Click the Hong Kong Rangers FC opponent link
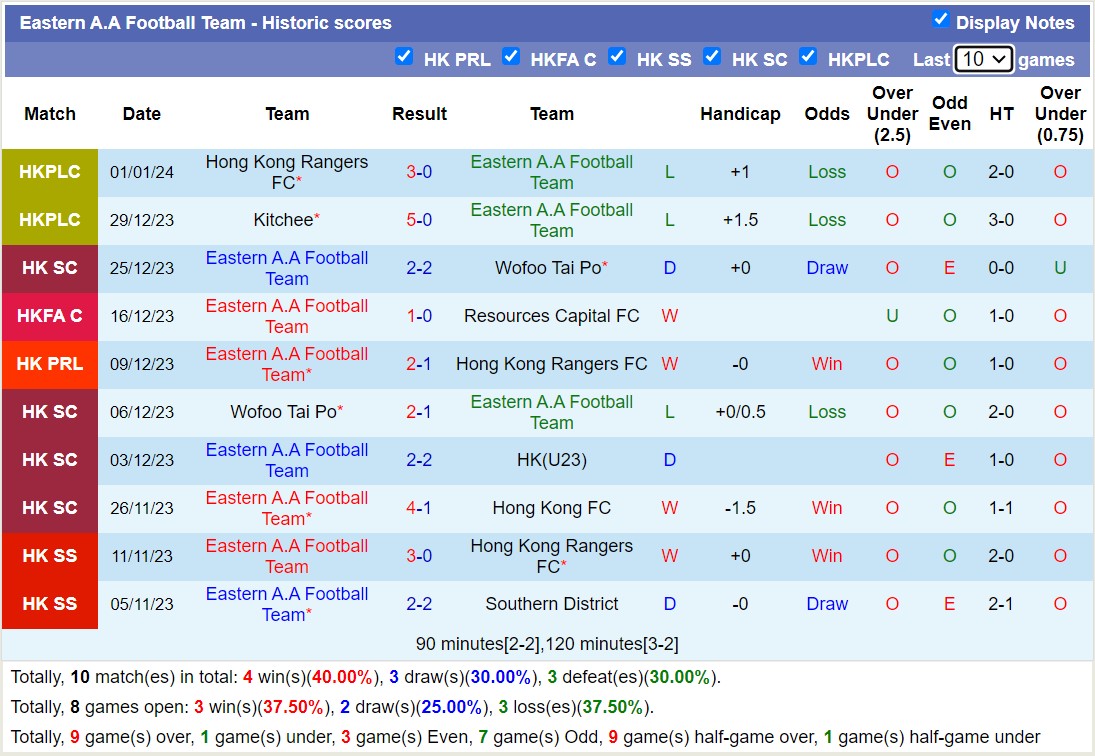 click(x=551, y=364)
